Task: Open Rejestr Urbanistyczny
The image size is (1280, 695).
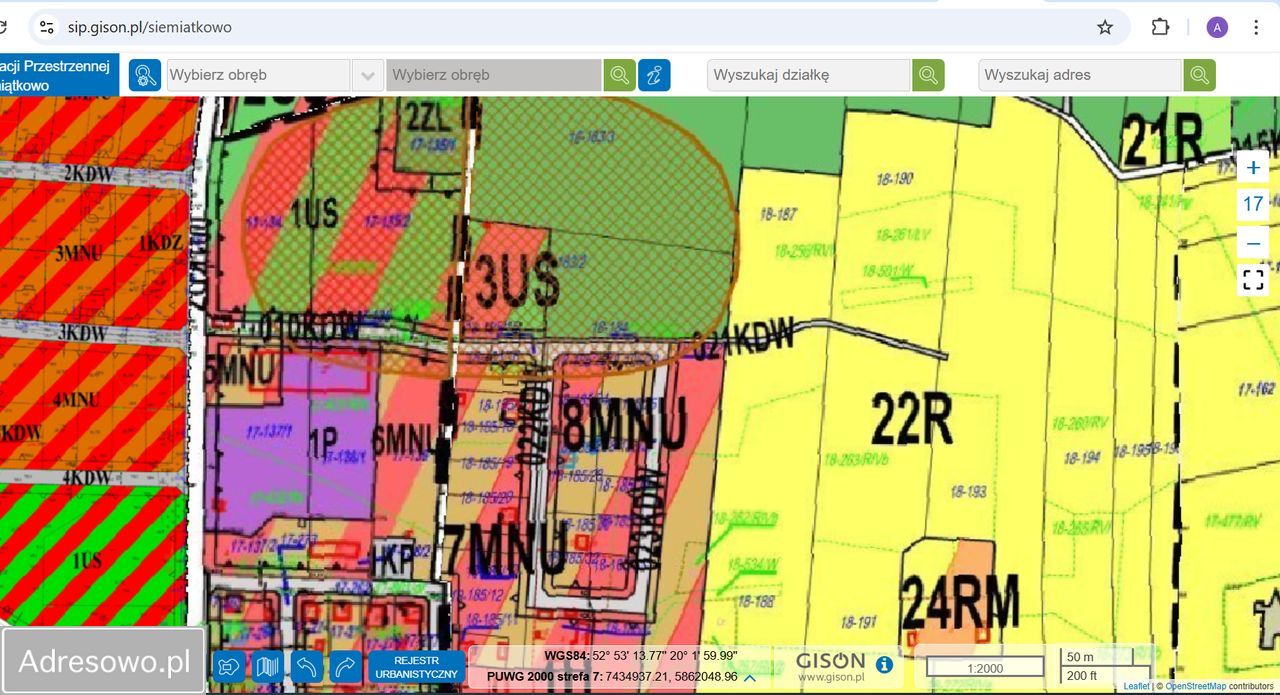Action: 416,666
